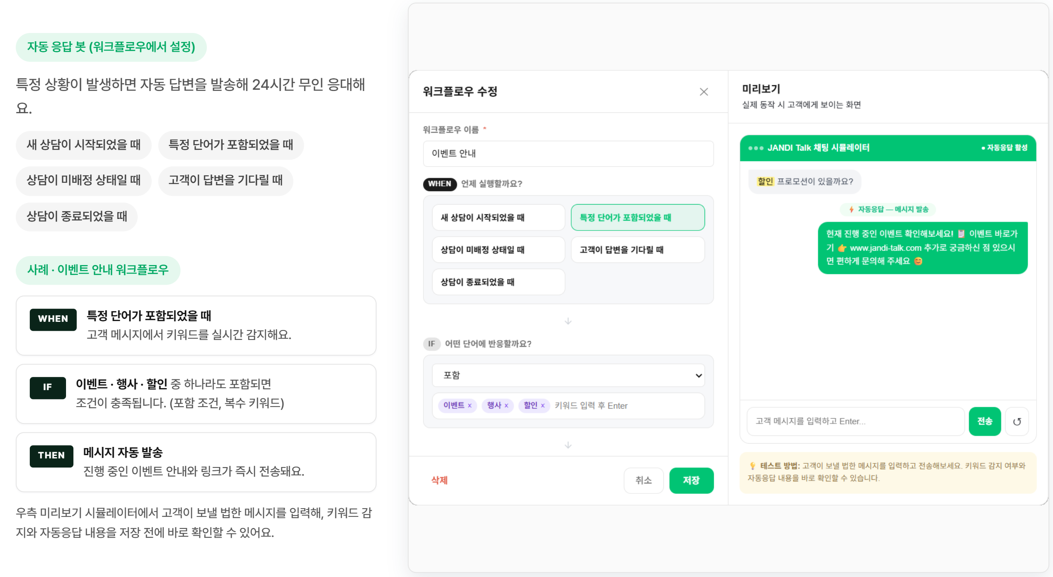Focus the workflow name field 이벤트 안내
Screen dimensions: 1053x577
pos(568,154)
